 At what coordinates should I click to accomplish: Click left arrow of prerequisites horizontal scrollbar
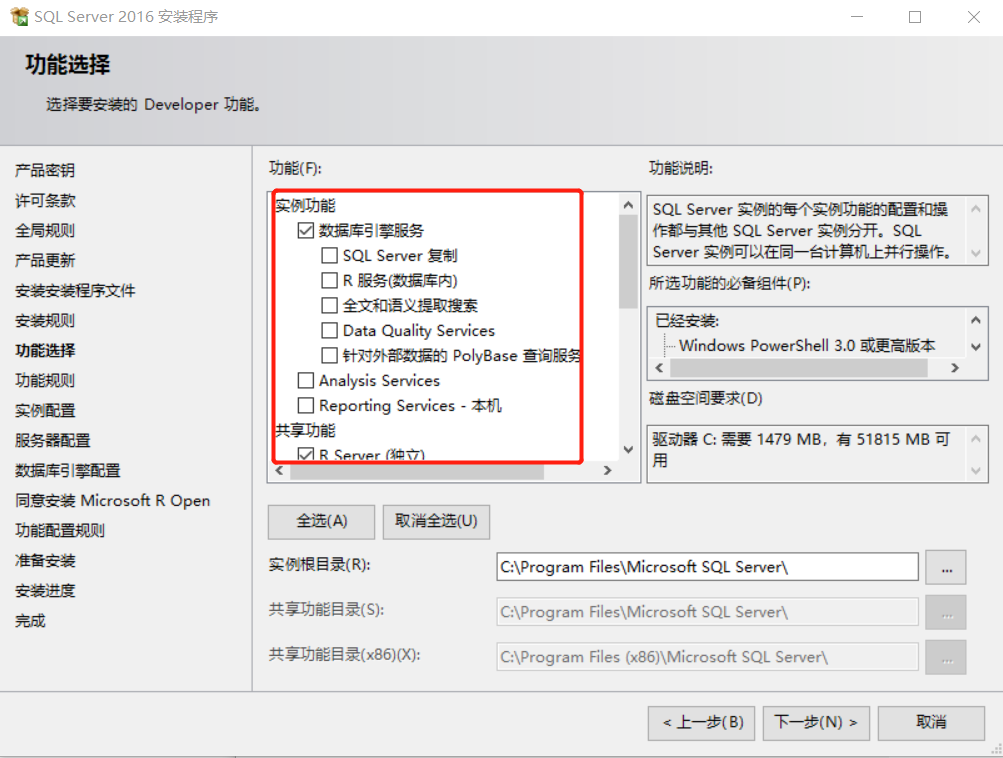tap(659, 368)
